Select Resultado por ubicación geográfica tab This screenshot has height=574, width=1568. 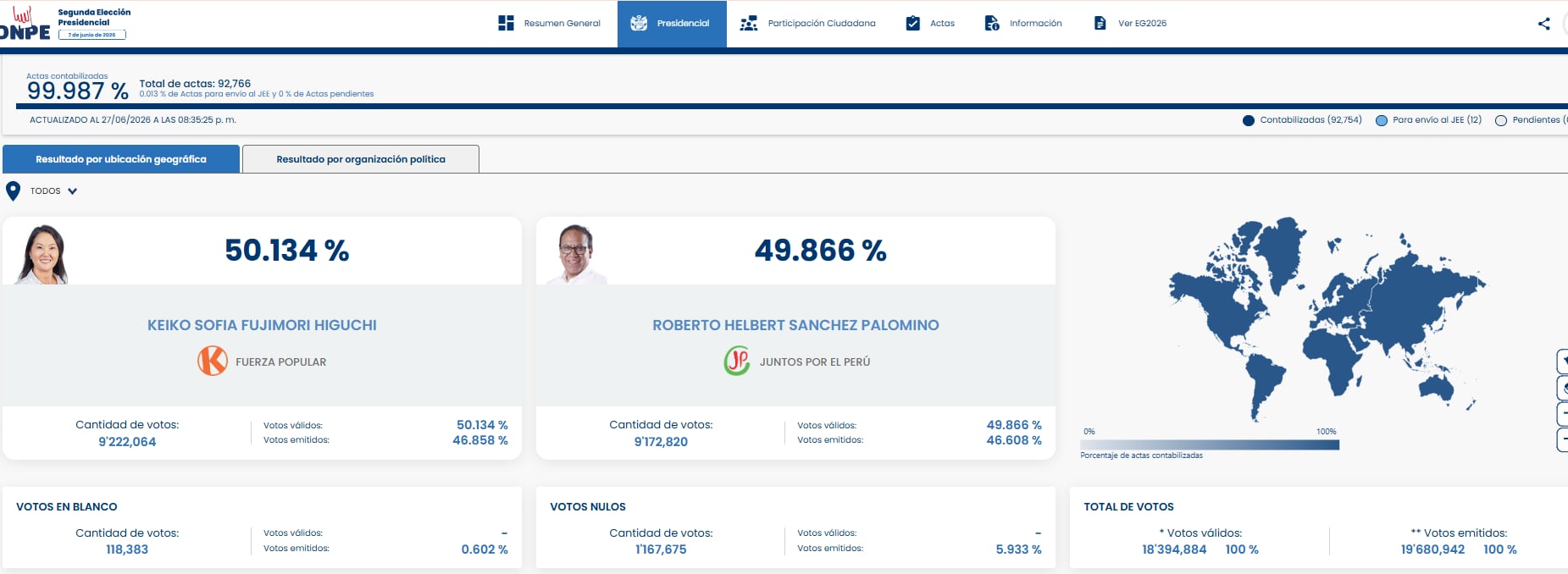pos(121,159)
